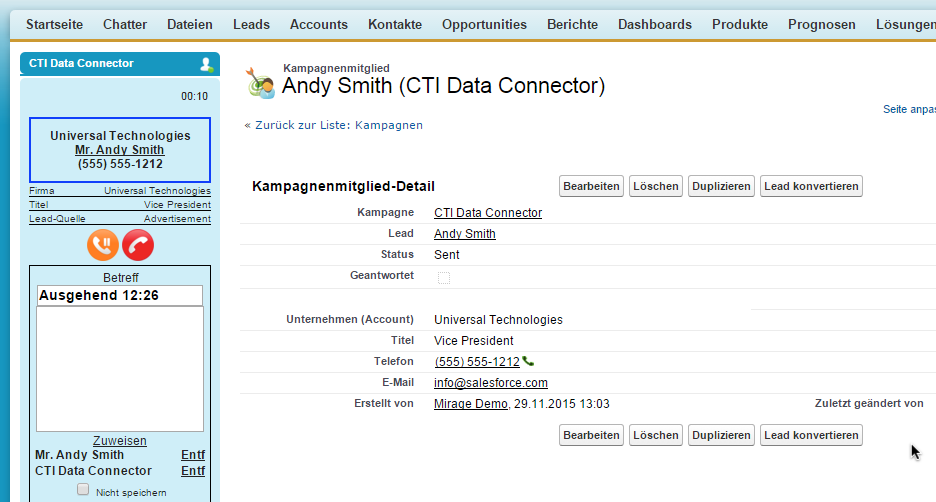Screen dimensions: 936x502
Task: Click Entf next to CTI Data Connector
Action: 193,471
